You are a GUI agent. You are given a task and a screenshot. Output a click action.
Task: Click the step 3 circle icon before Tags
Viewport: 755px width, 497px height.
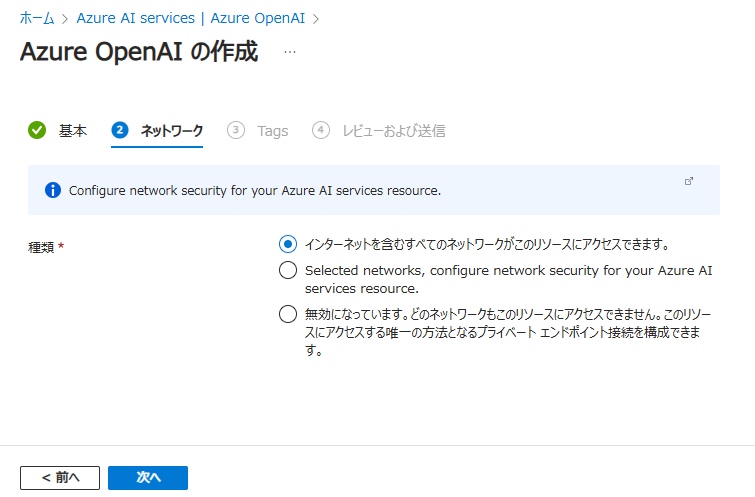pyautogui.click(x=236, y=130)
